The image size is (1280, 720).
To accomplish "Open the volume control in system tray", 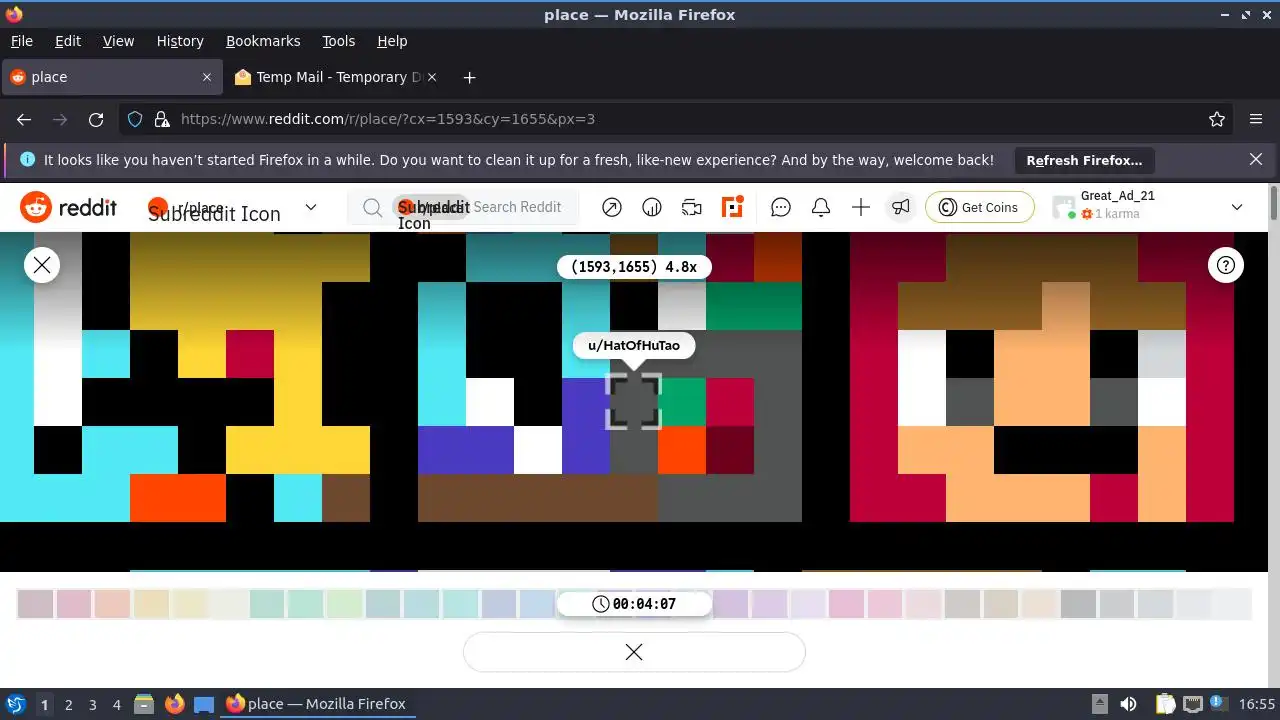I will (x=1128, y=704).
